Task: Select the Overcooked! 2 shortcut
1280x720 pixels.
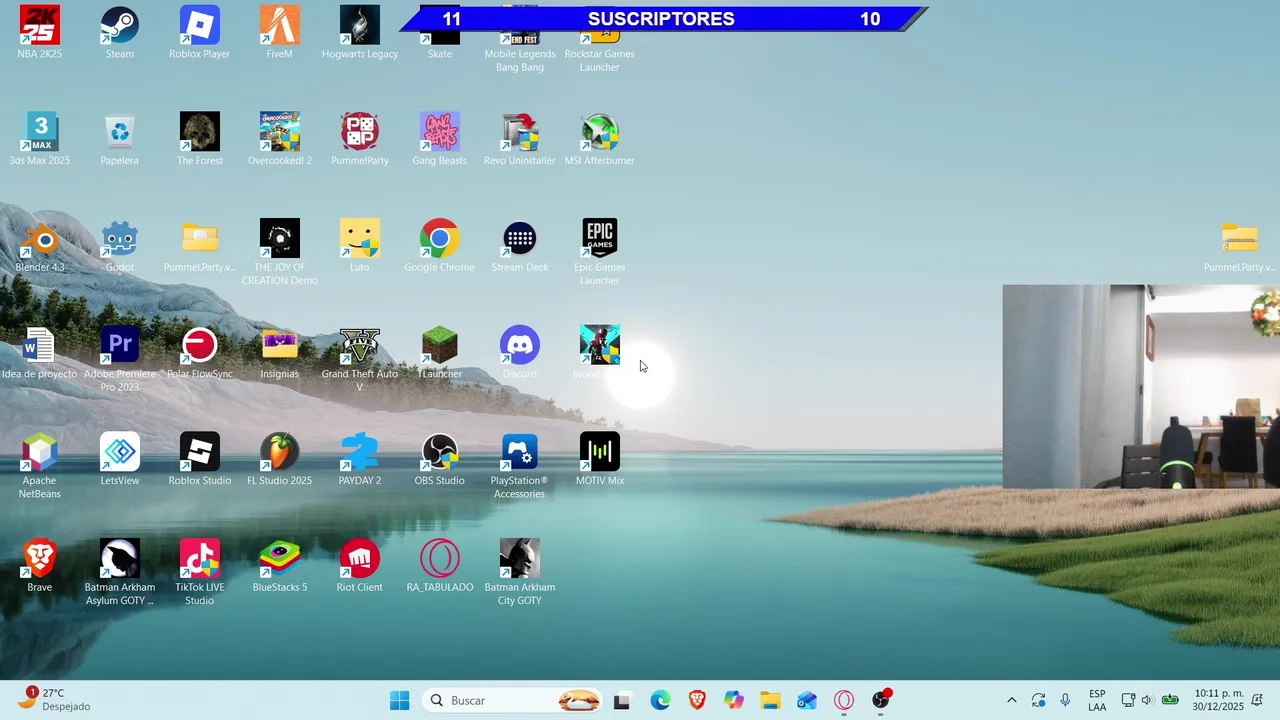Action: pyautogui.click(x=280, y=132)
